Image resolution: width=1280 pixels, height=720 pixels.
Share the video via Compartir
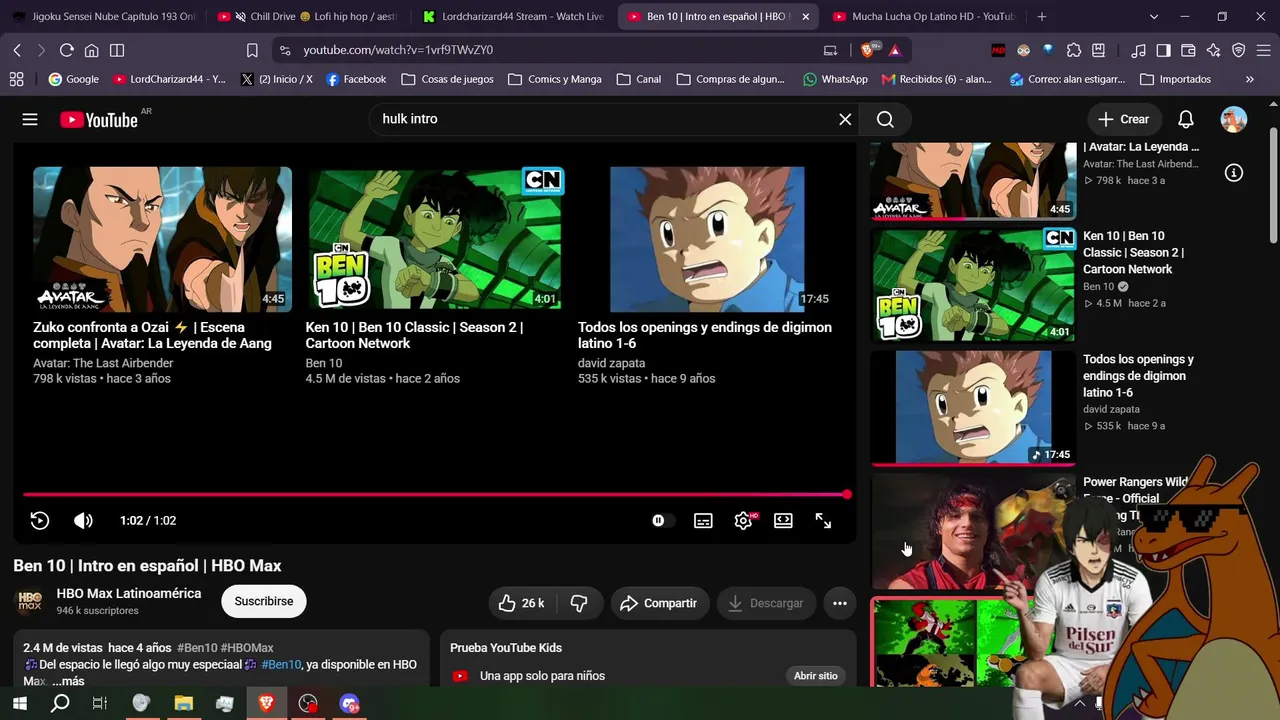(x=659, y=603)
